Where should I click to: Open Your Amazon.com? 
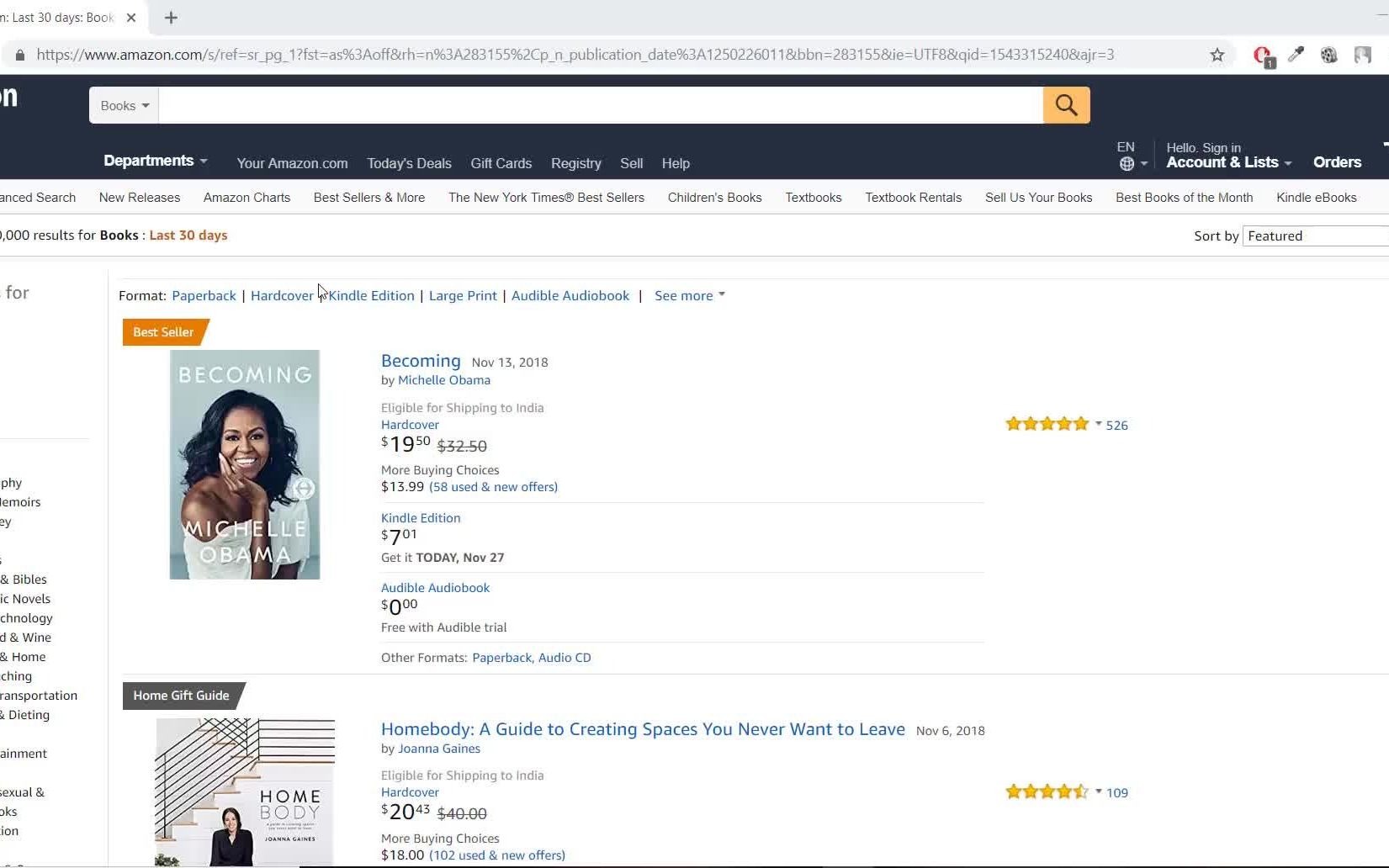click(x=292, y=163)
